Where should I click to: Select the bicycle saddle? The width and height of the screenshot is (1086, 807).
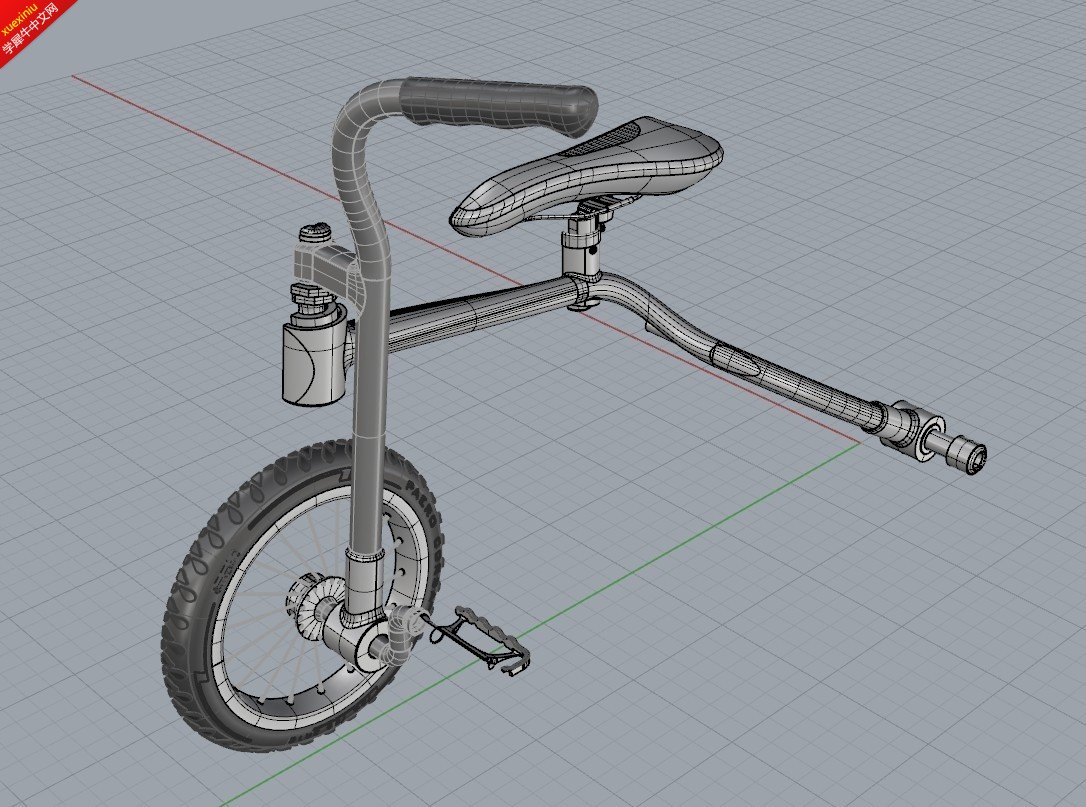pos(587,177)
